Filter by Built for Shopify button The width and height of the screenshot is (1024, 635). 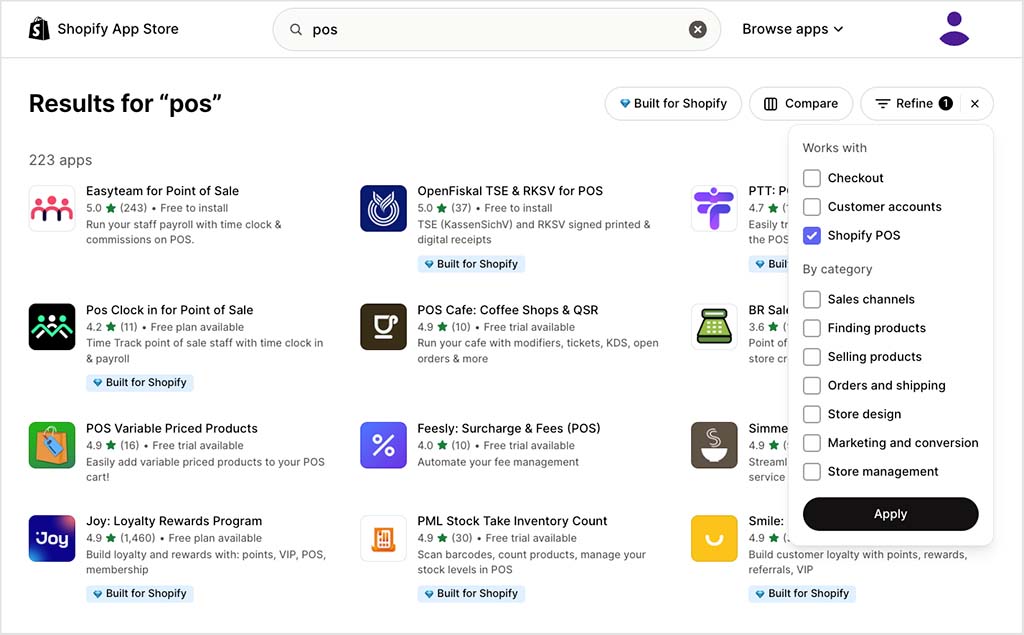[673, 103]
